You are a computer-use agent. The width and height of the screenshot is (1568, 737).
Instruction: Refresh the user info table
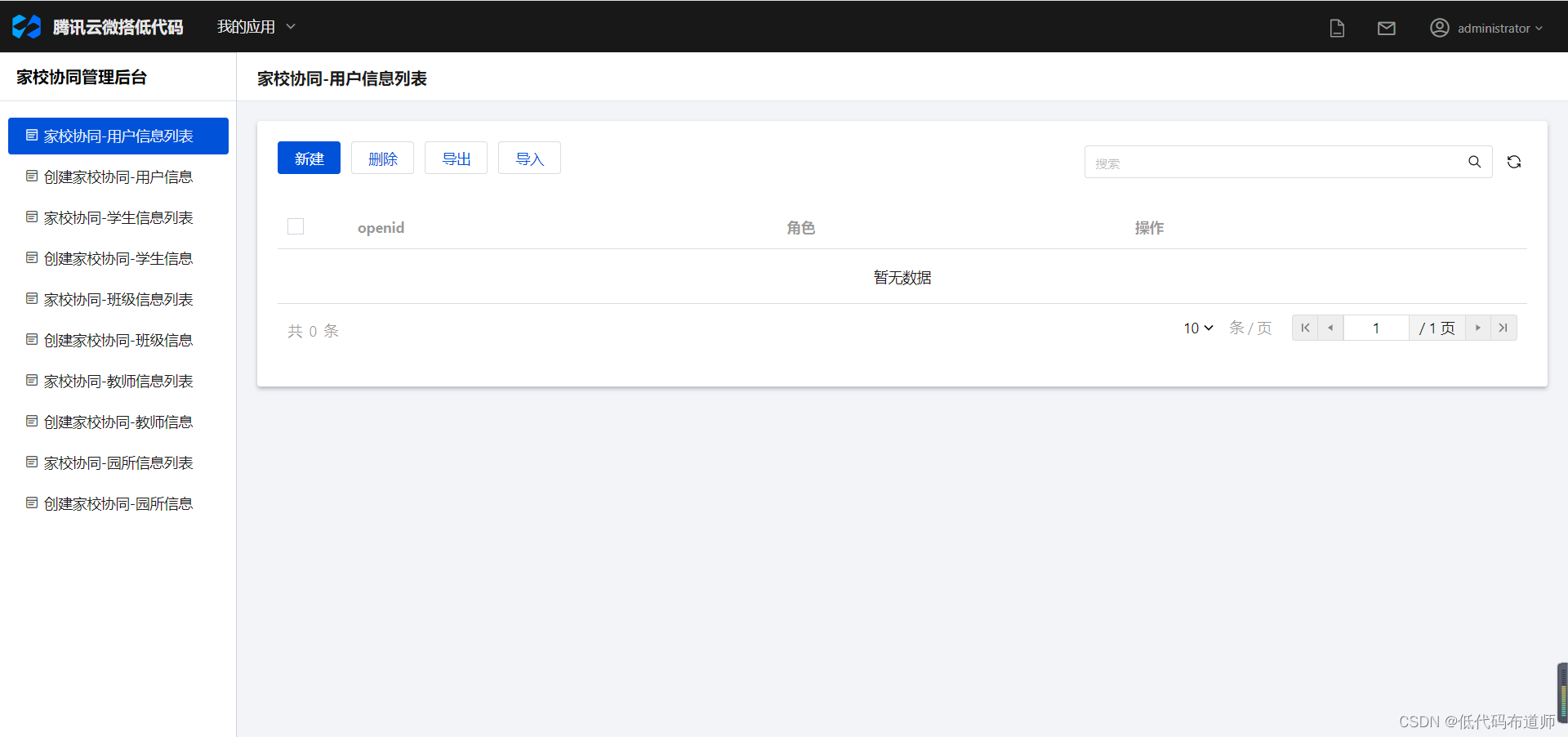(1514, 162)
